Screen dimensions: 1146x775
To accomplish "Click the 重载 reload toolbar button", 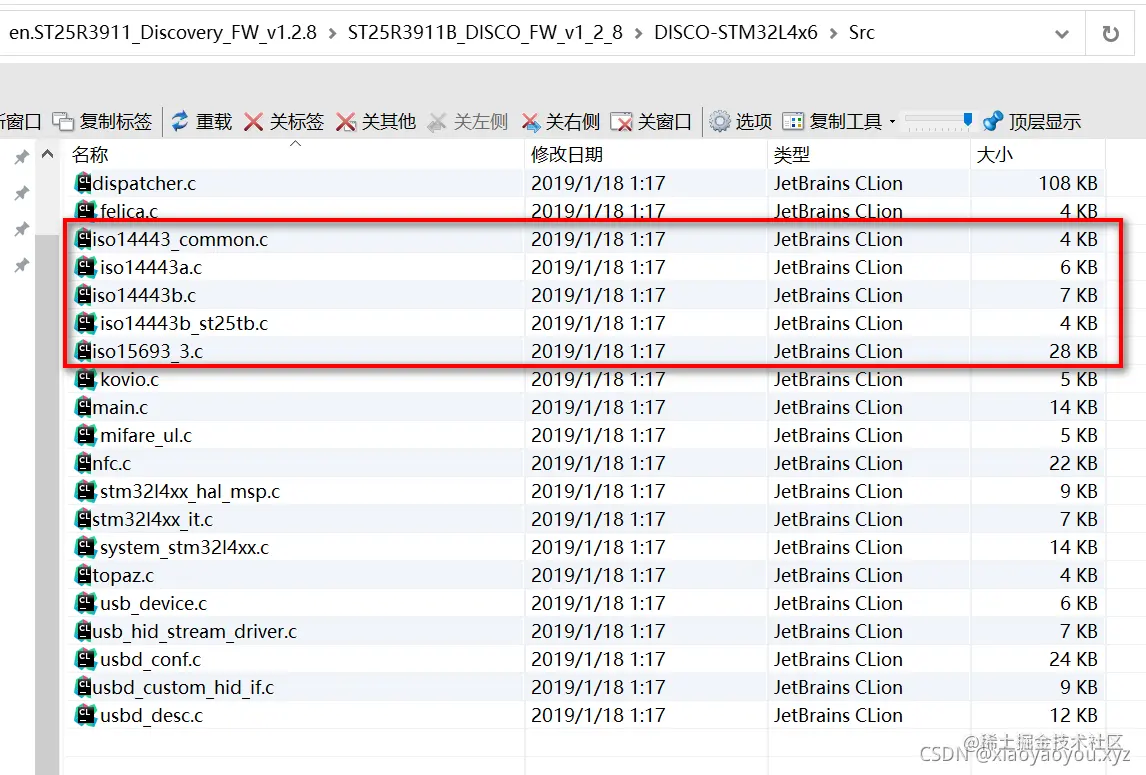I will 202,121.
